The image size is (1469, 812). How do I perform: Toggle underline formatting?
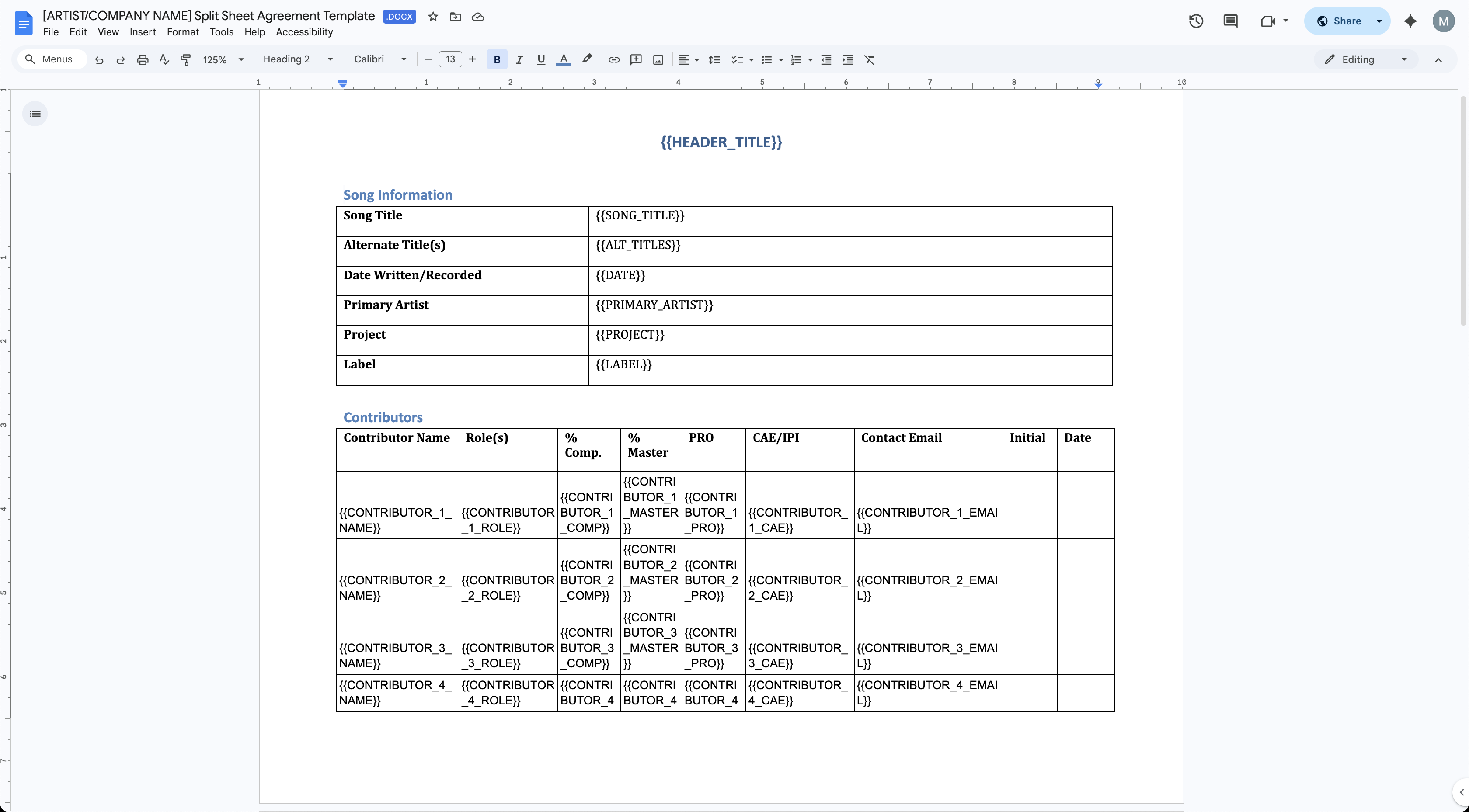[541, 60]
